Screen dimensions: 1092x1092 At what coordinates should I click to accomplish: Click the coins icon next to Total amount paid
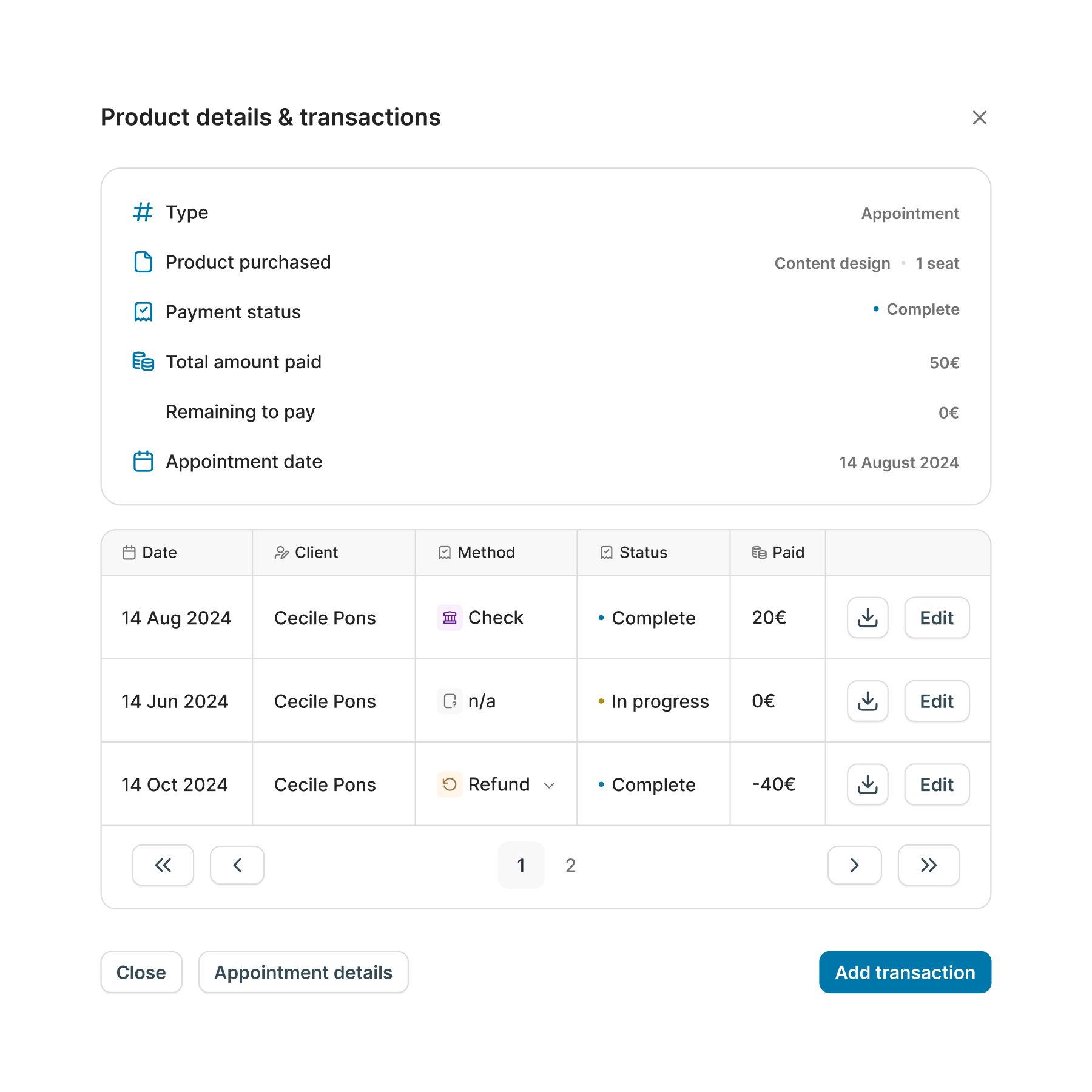point(143,362)
